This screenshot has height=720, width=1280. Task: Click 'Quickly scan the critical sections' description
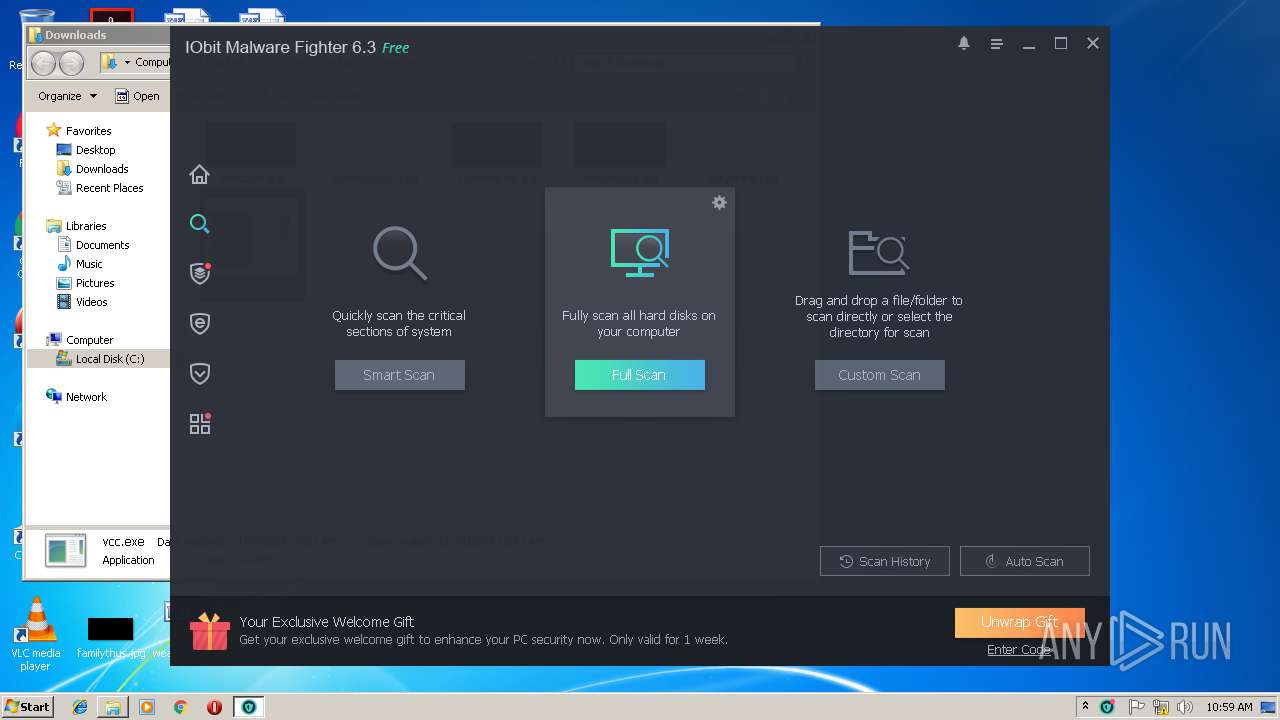tap(399, 323)
